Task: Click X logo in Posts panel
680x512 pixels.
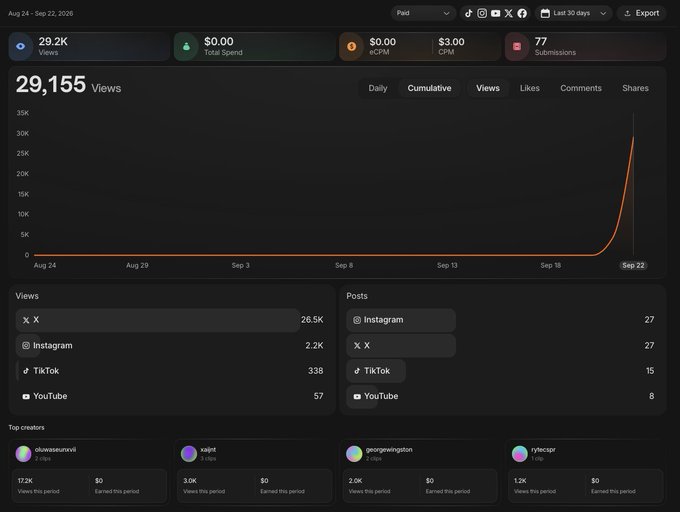Action: 357,346
